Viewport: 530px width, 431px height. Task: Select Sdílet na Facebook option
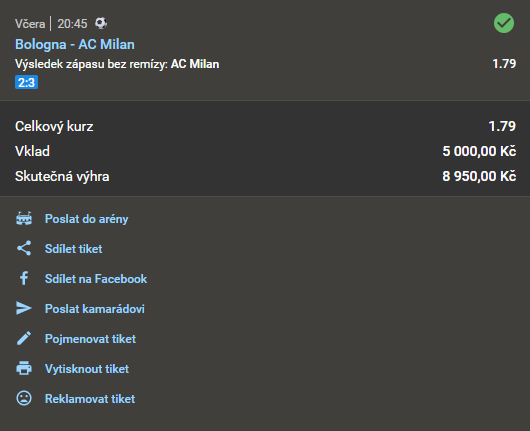96,279
